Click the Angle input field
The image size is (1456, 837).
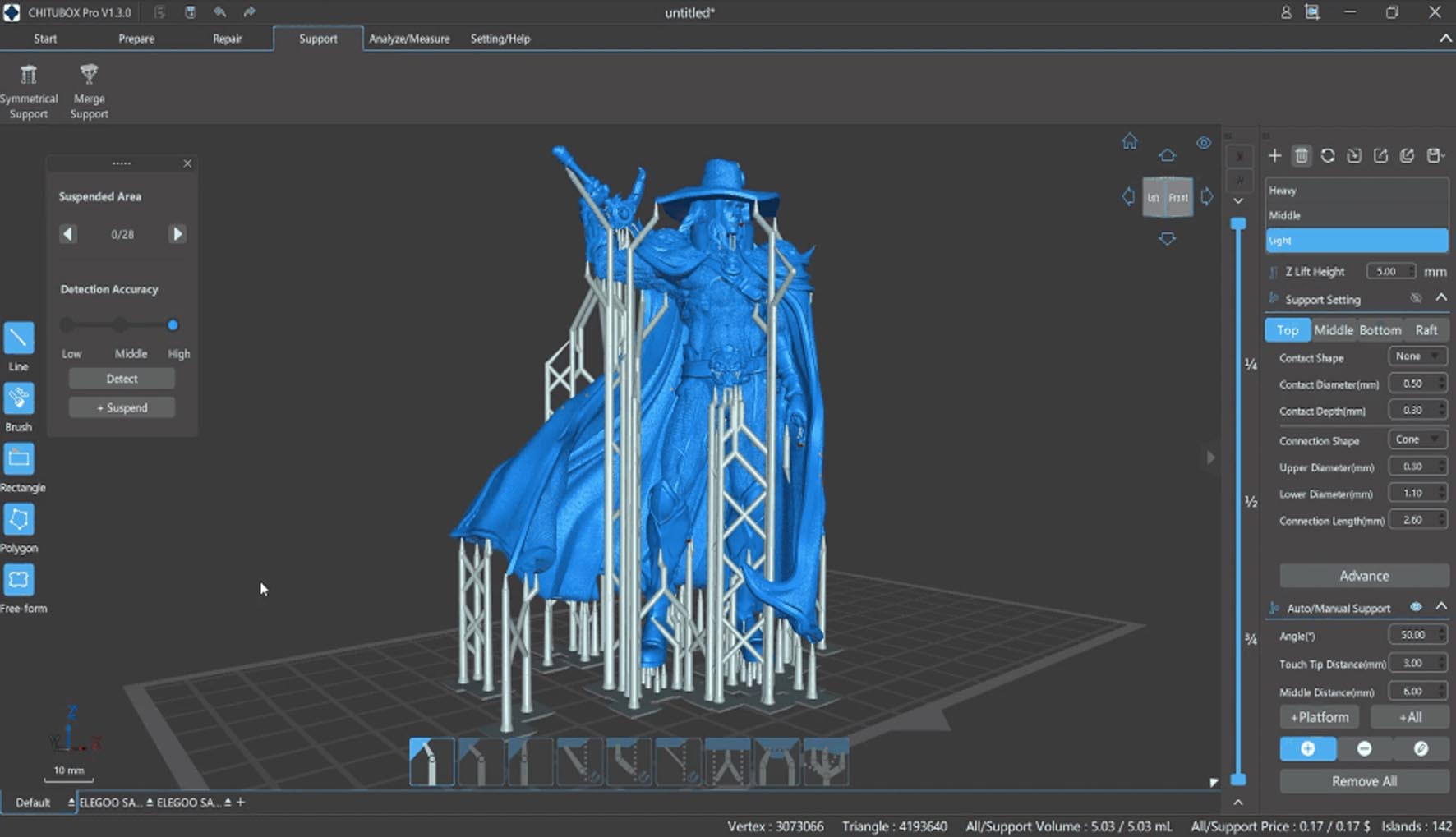click(1412, 635)
